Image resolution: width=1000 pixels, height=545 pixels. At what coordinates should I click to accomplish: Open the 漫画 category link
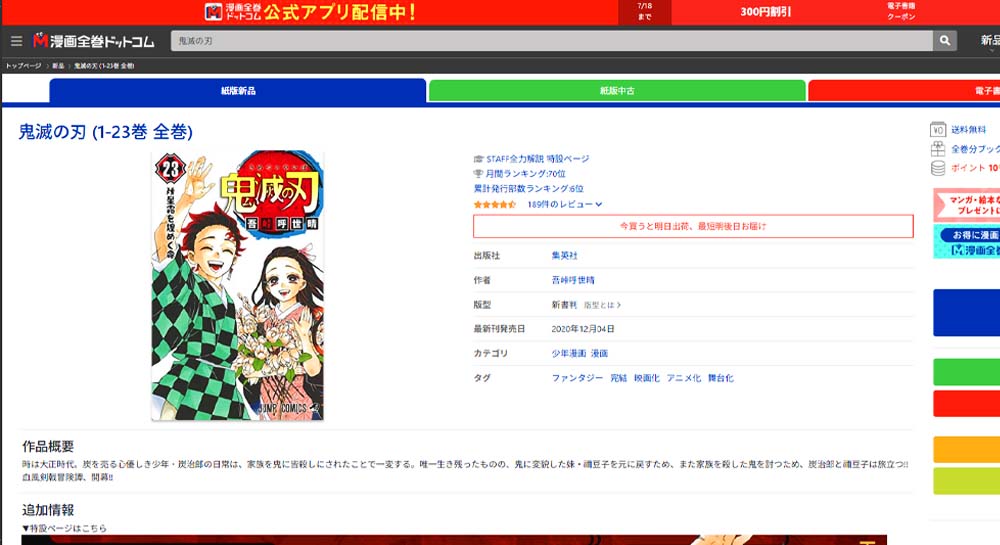tap(599, 353)
